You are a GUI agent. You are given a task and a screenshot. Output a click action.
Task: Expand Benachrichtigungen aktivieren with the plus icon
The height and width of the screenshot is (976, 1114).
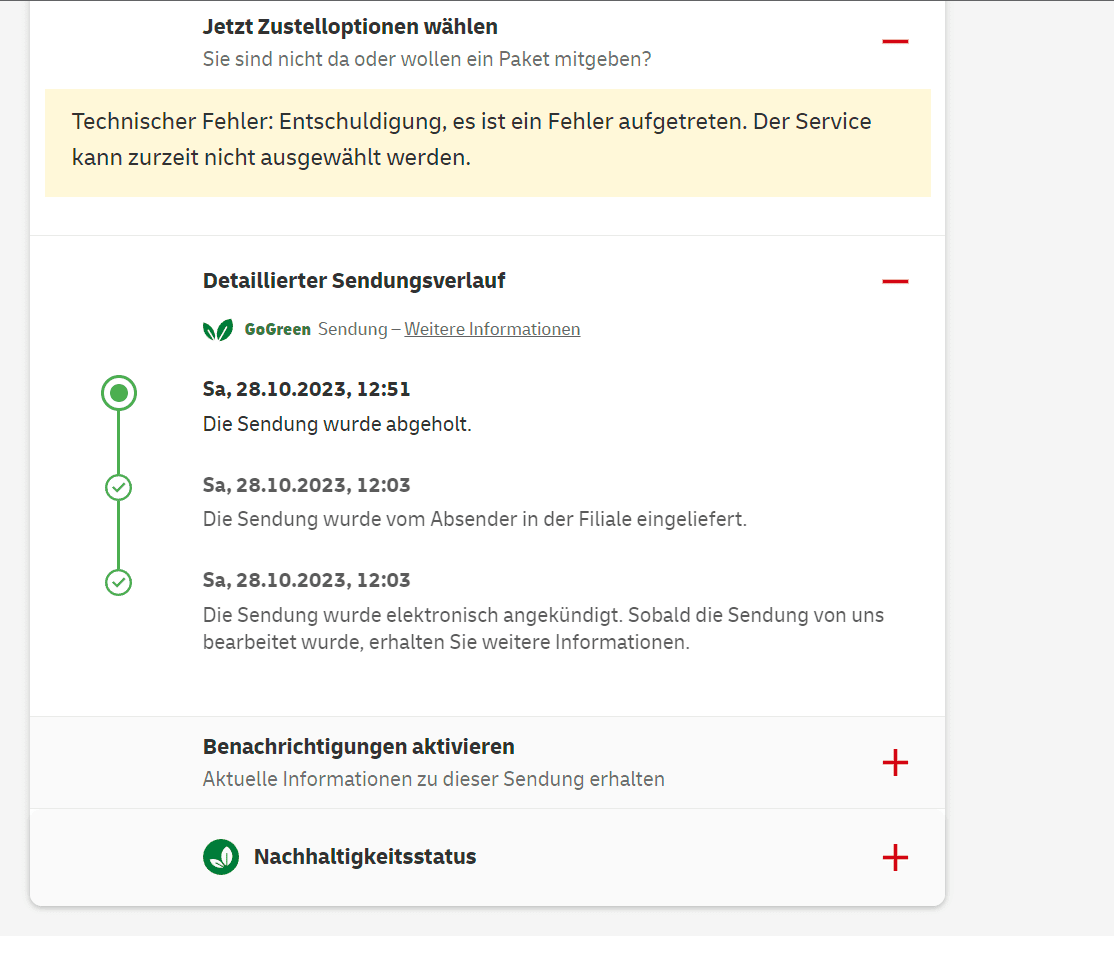click(895, 763)
